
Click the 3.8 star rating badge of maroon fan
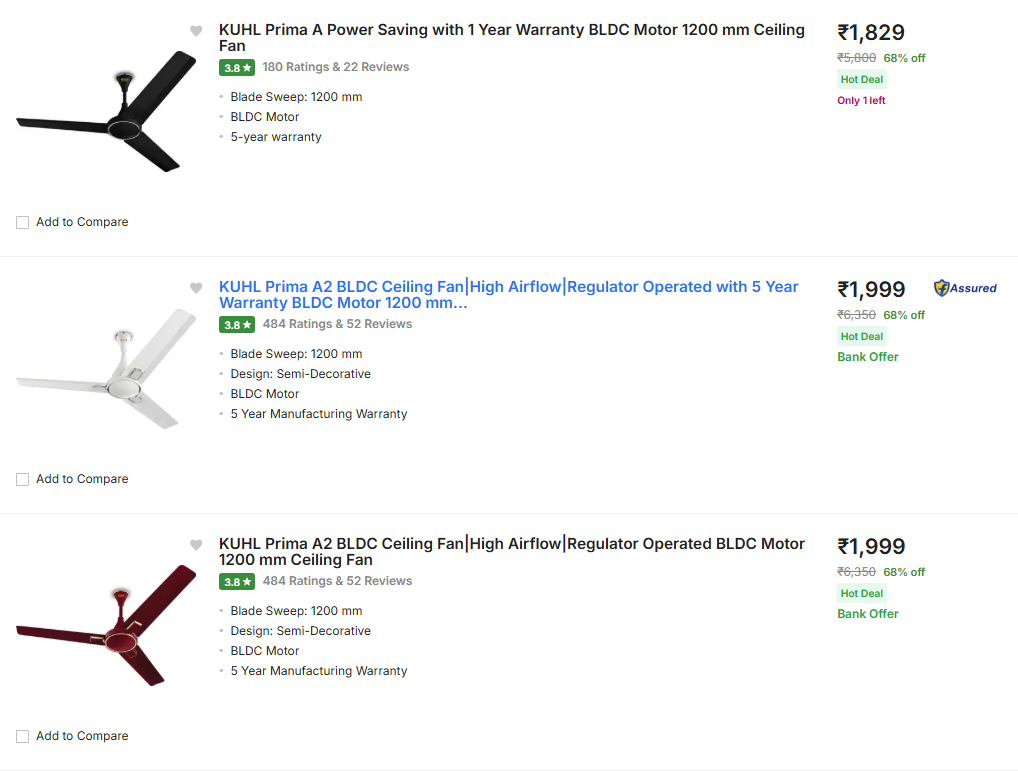tap(237, 581)
